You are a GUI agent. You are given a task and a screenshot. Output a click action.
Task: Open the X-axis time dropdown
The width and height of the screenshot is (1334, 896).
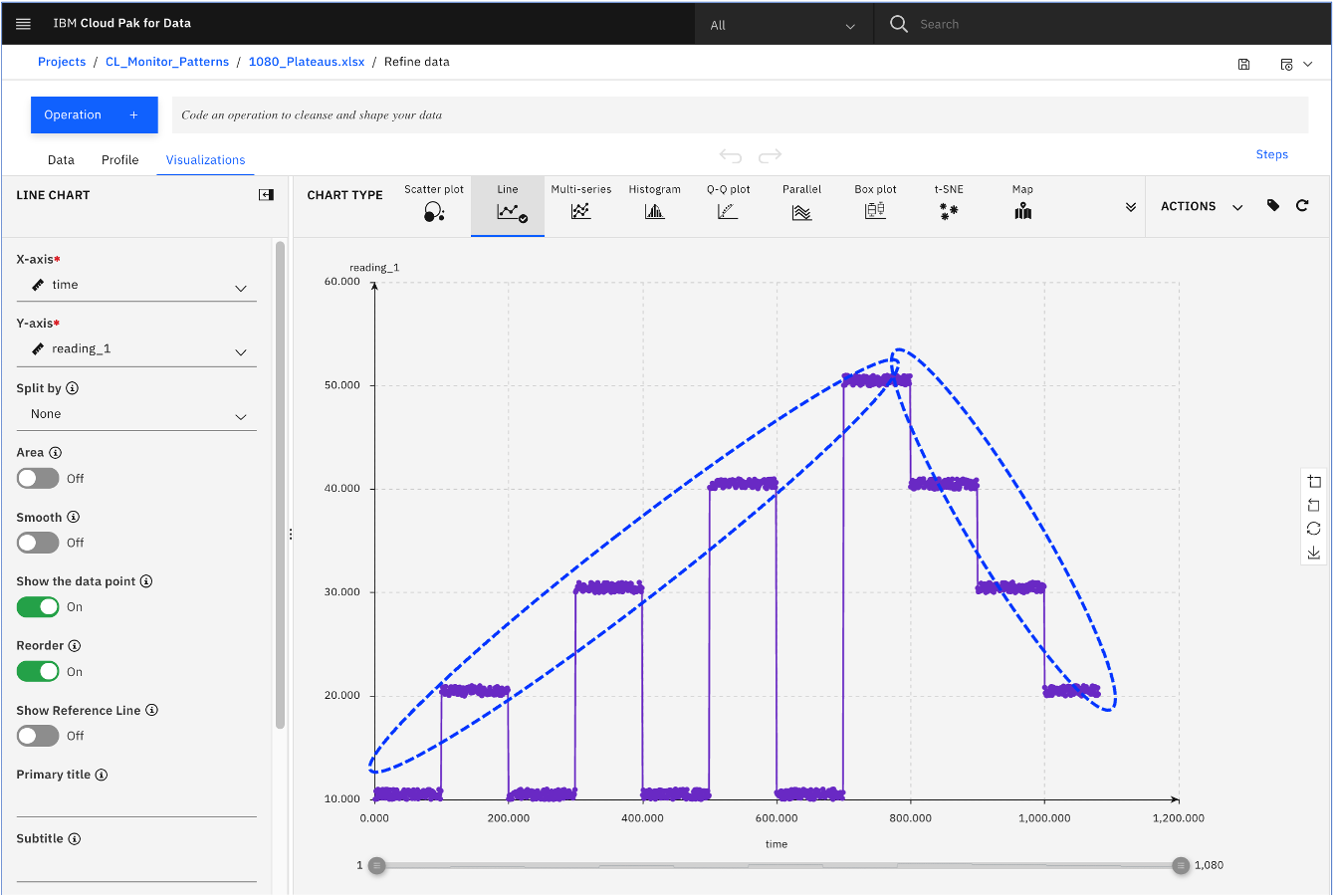click(x=136, y=286)
